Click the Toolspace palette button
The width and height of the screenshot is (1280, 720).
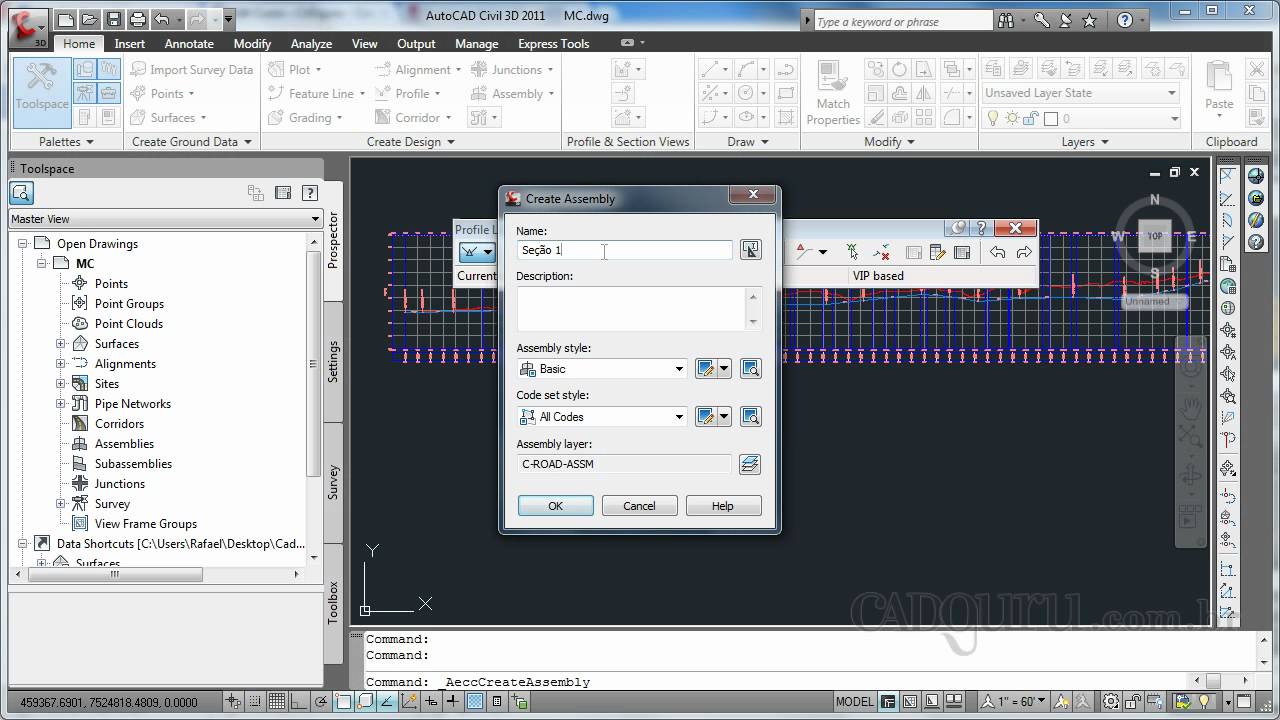(42, 91)
